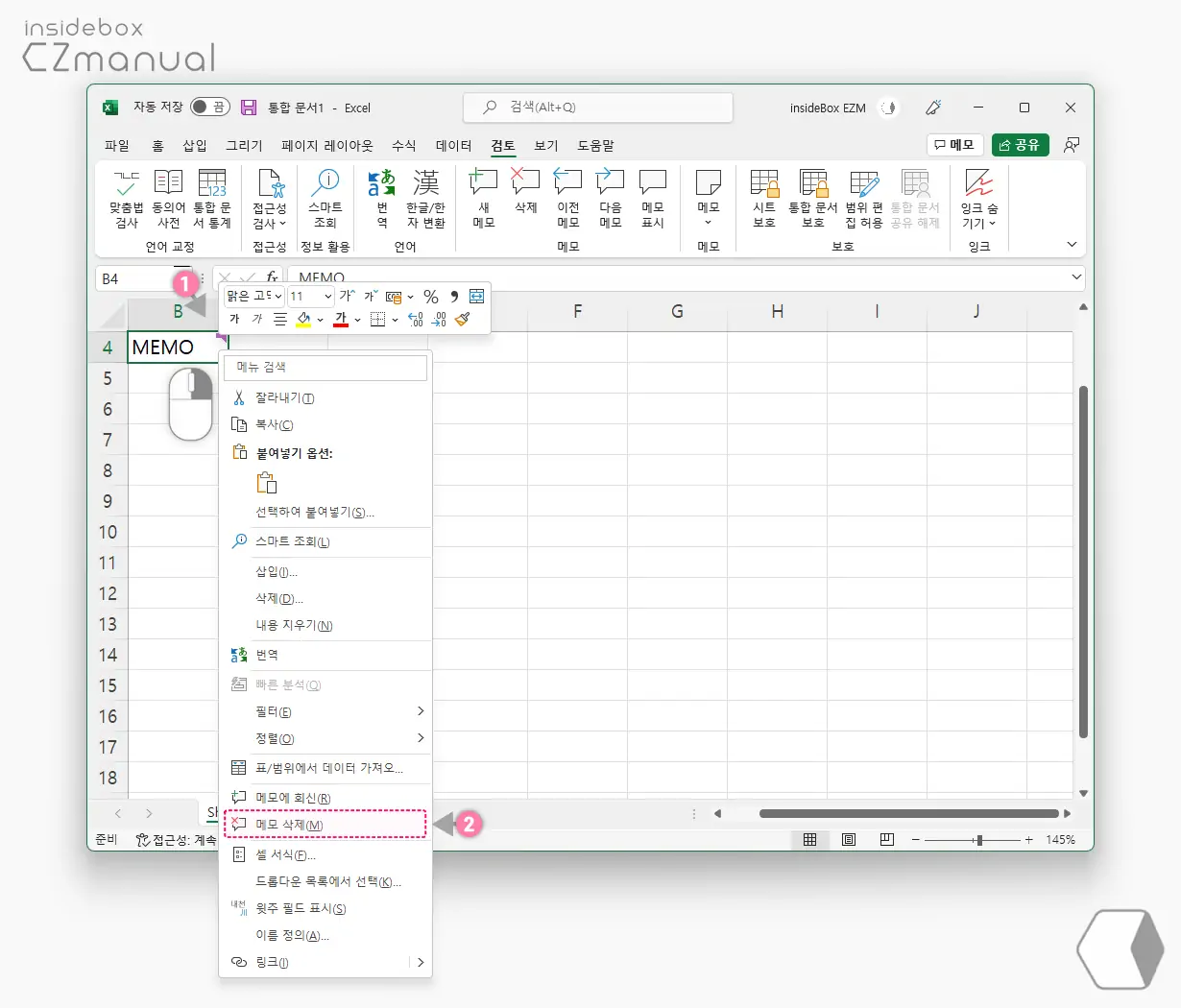
Task: Expand font color dropdown arrow
Action: pos(358,320)
